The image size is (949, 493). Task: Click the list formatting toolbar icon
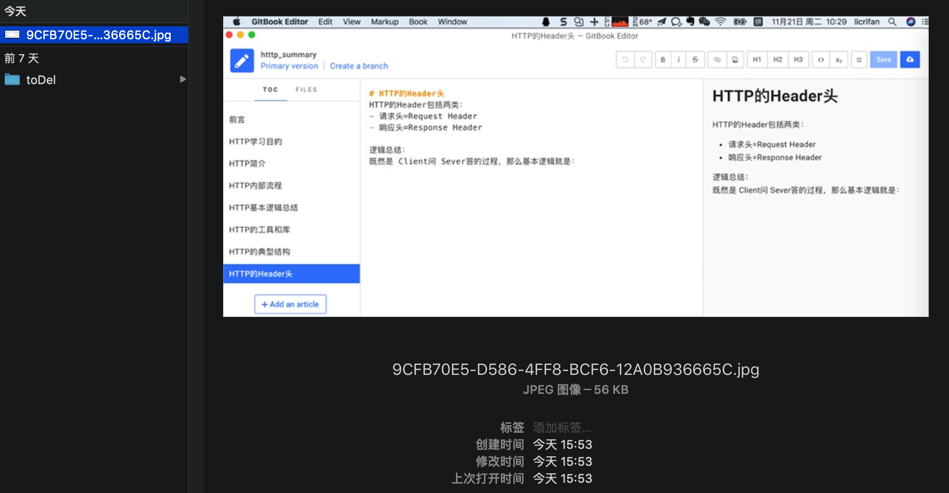pyautogui.click(x=859, y=59)
